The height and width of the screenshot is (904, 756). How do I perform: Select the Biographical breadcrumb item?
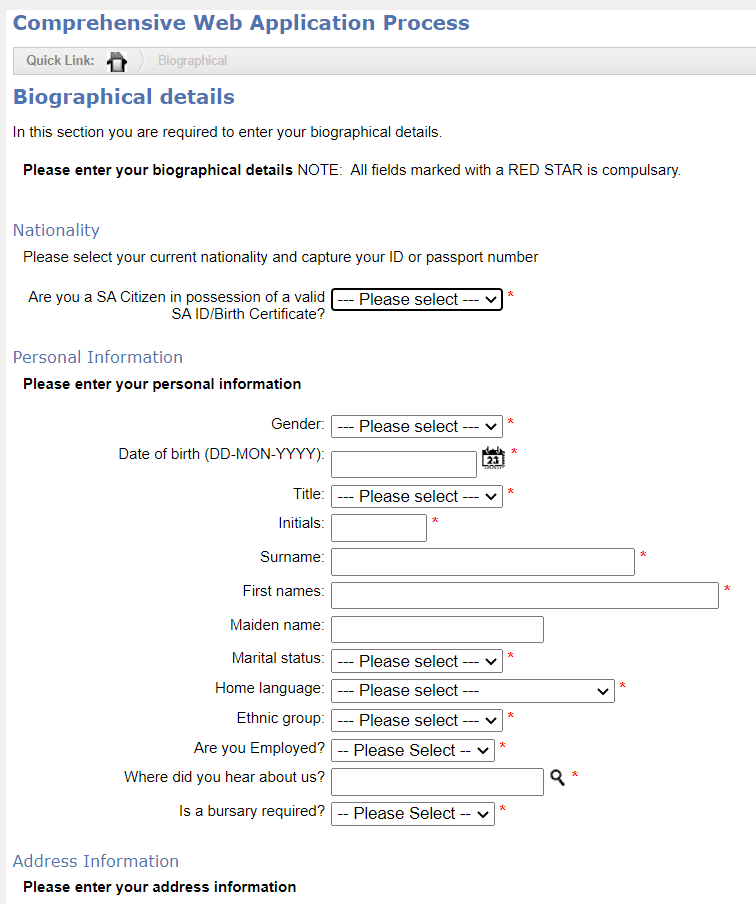coord(192,61)
